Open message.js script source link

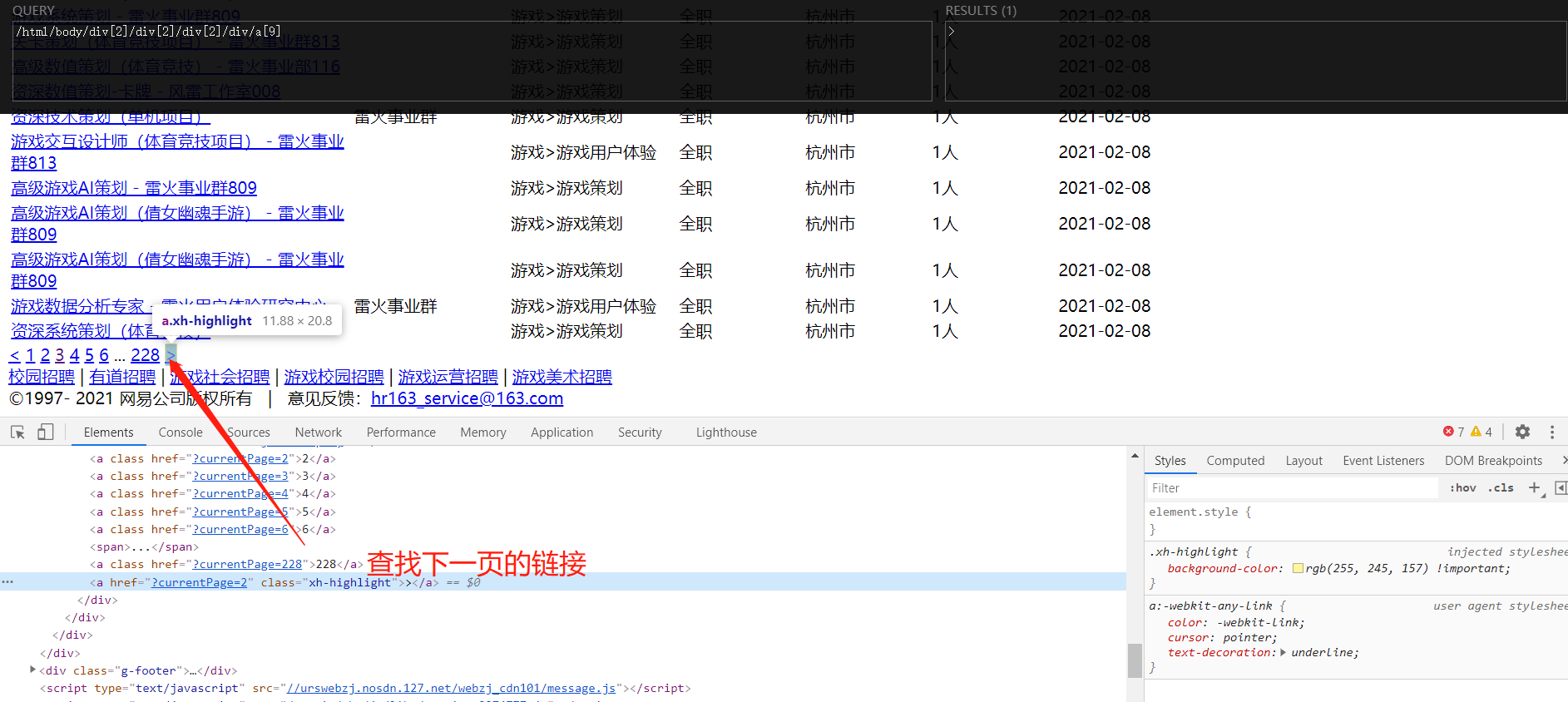click(451, 688)
